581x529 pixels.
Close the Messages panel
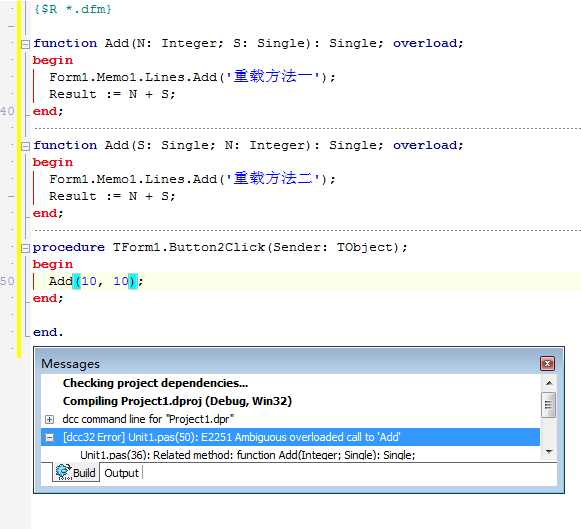[x=547, y=363]
